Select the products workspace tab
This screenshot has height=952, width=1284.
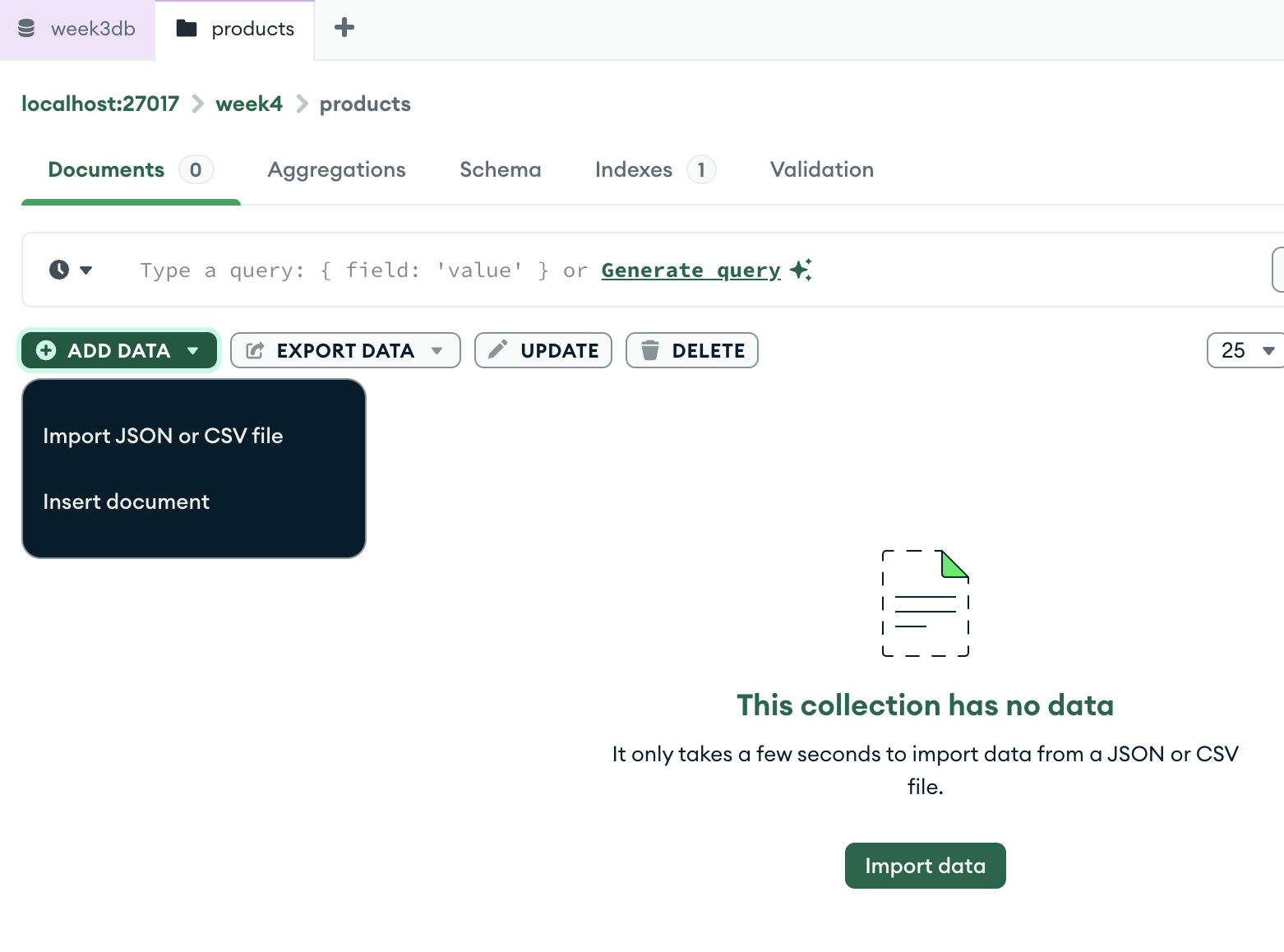click(x=235, y=30)
